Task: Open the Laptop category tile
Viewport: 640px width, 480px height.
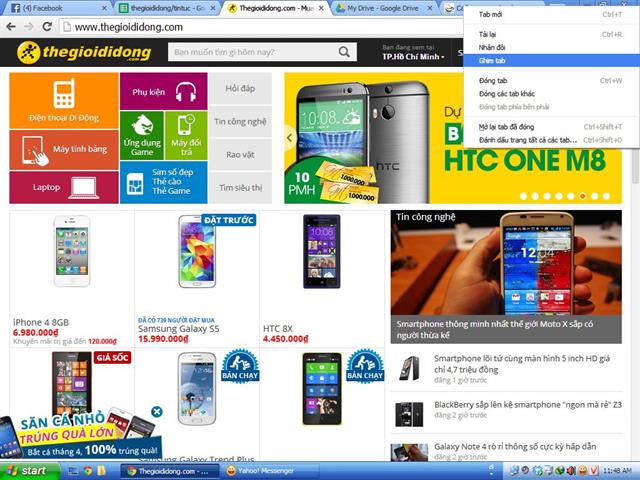Action: tap(64, 187)
